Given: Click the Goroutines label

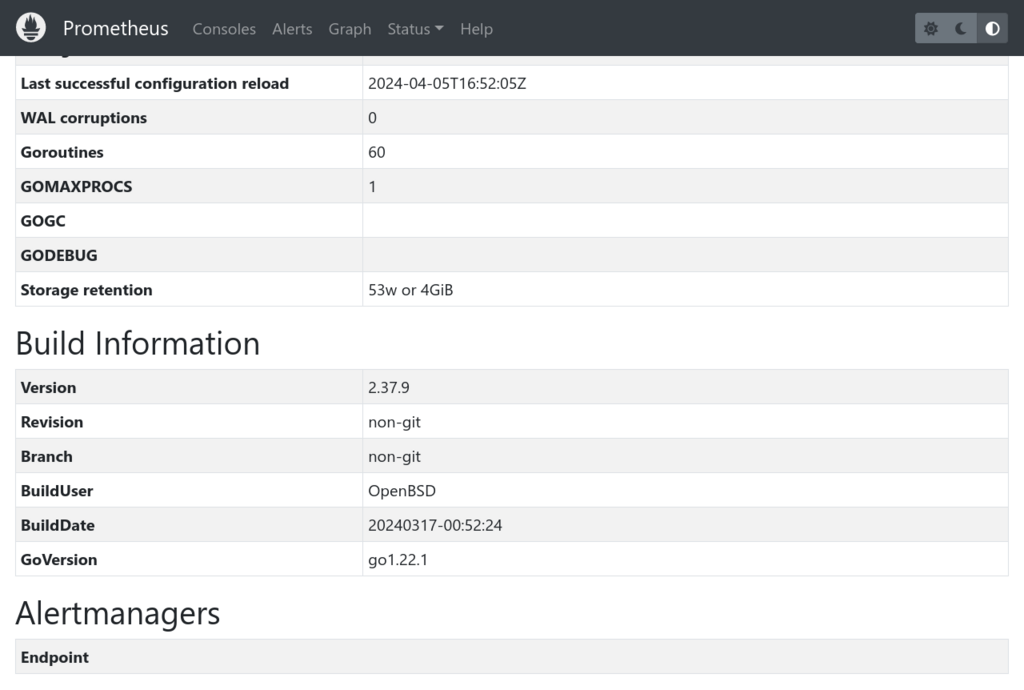Looking at the screenshot, I should 62,152.
